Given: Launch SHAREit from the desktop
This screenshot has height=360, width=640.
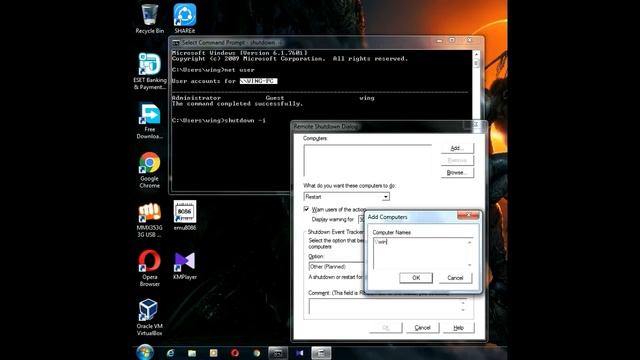Looking at the screenshot, I should pyautogui.click(x=184, y=19).
